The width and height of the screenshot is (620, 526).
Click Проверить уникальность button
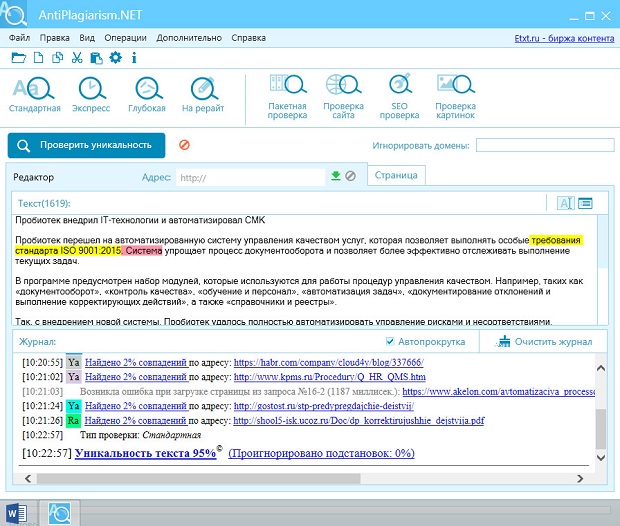point(87,145)
